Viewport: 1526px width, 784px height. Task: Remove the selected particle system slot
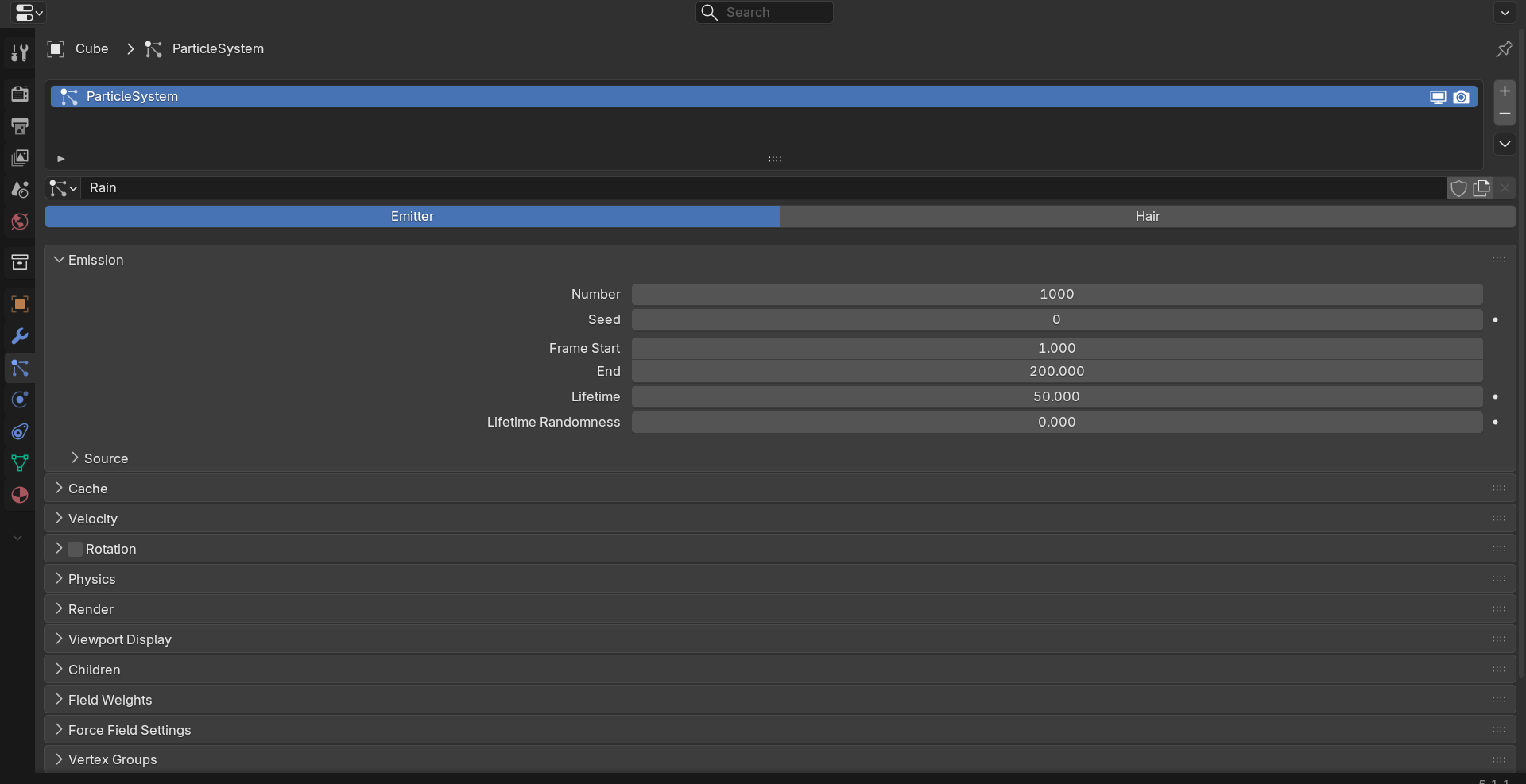tap(1505, 114)
